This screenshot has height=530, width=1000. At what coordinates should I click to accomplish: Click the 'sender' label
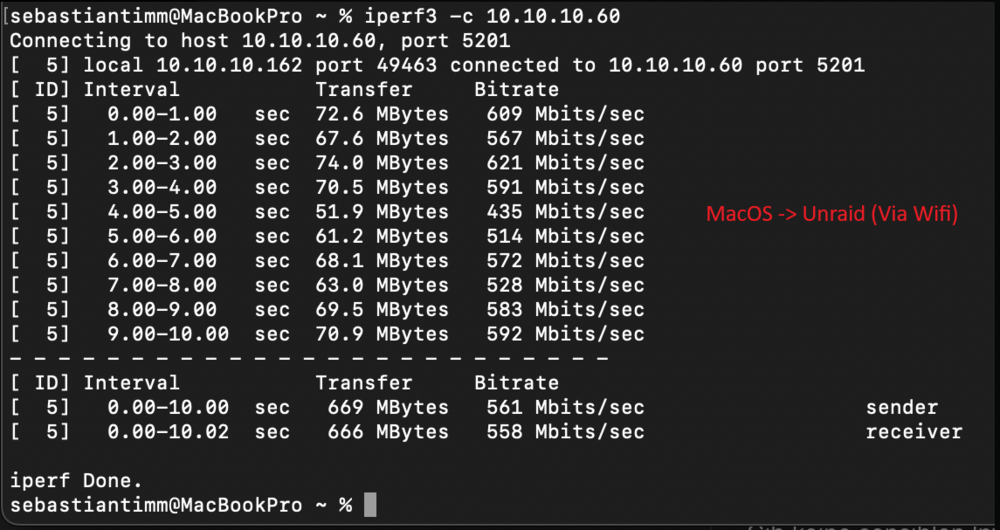(x=902, y=407)
